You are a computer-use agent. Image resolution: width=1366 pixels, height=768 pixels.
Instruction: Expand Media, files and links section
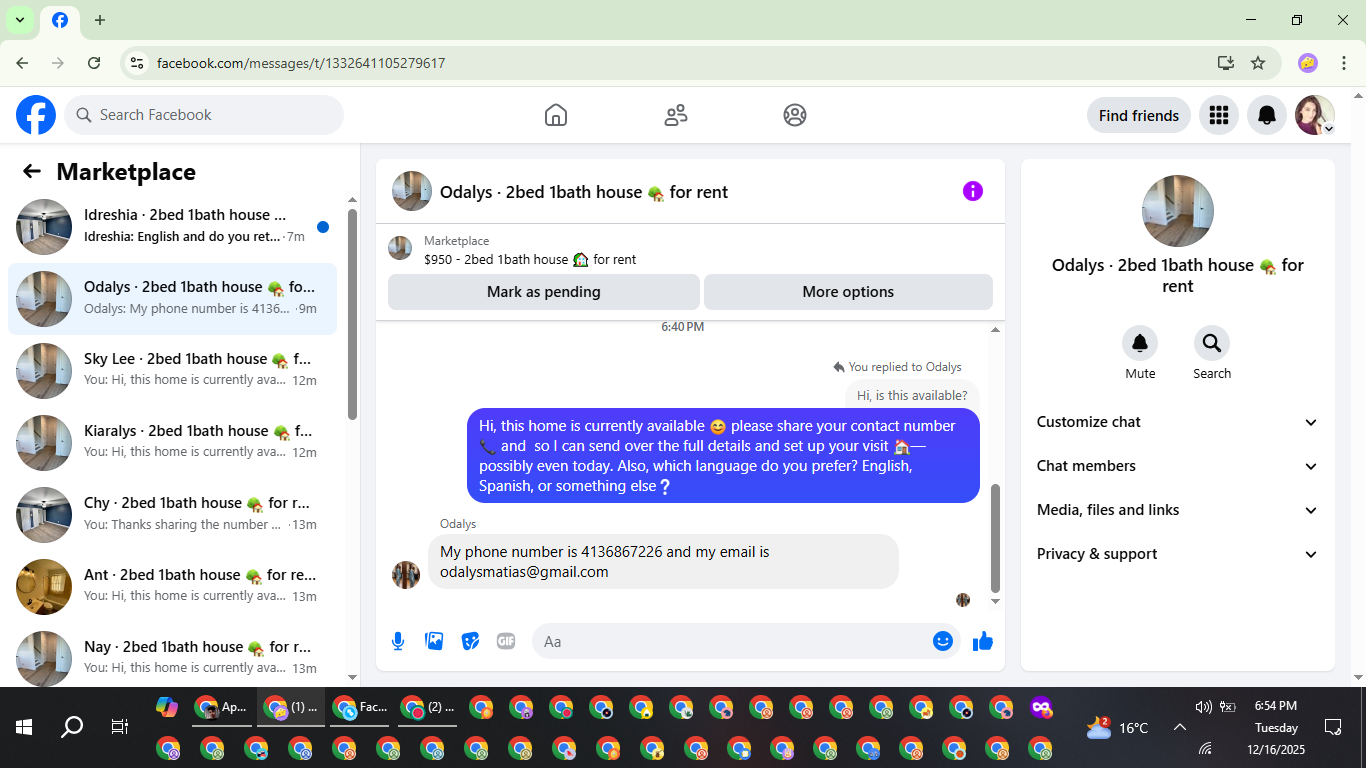pyautogui.click(x=1178, y=510)
